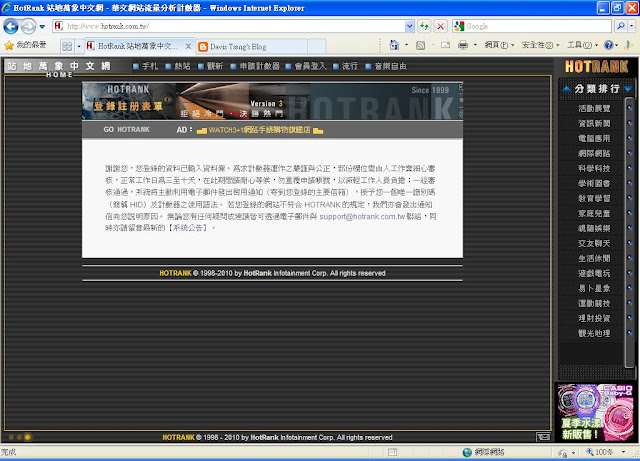Screen dimensions: 640x461
Task: Stop loading with the red X icon
Action: (x=440, y=26)
